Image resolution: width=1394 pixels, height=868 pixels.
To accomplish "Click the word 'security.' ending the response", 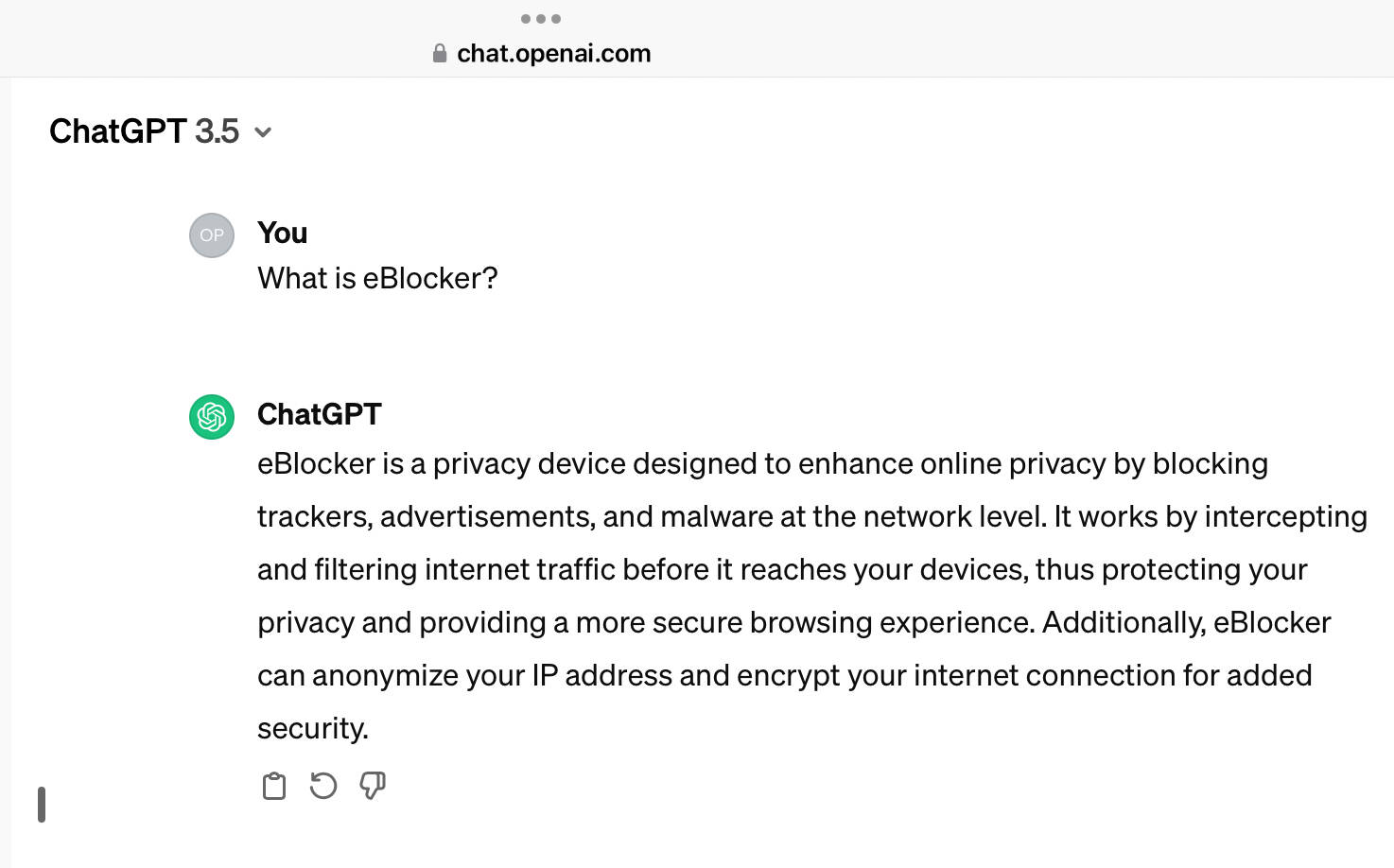I will (x=313, y=728).
